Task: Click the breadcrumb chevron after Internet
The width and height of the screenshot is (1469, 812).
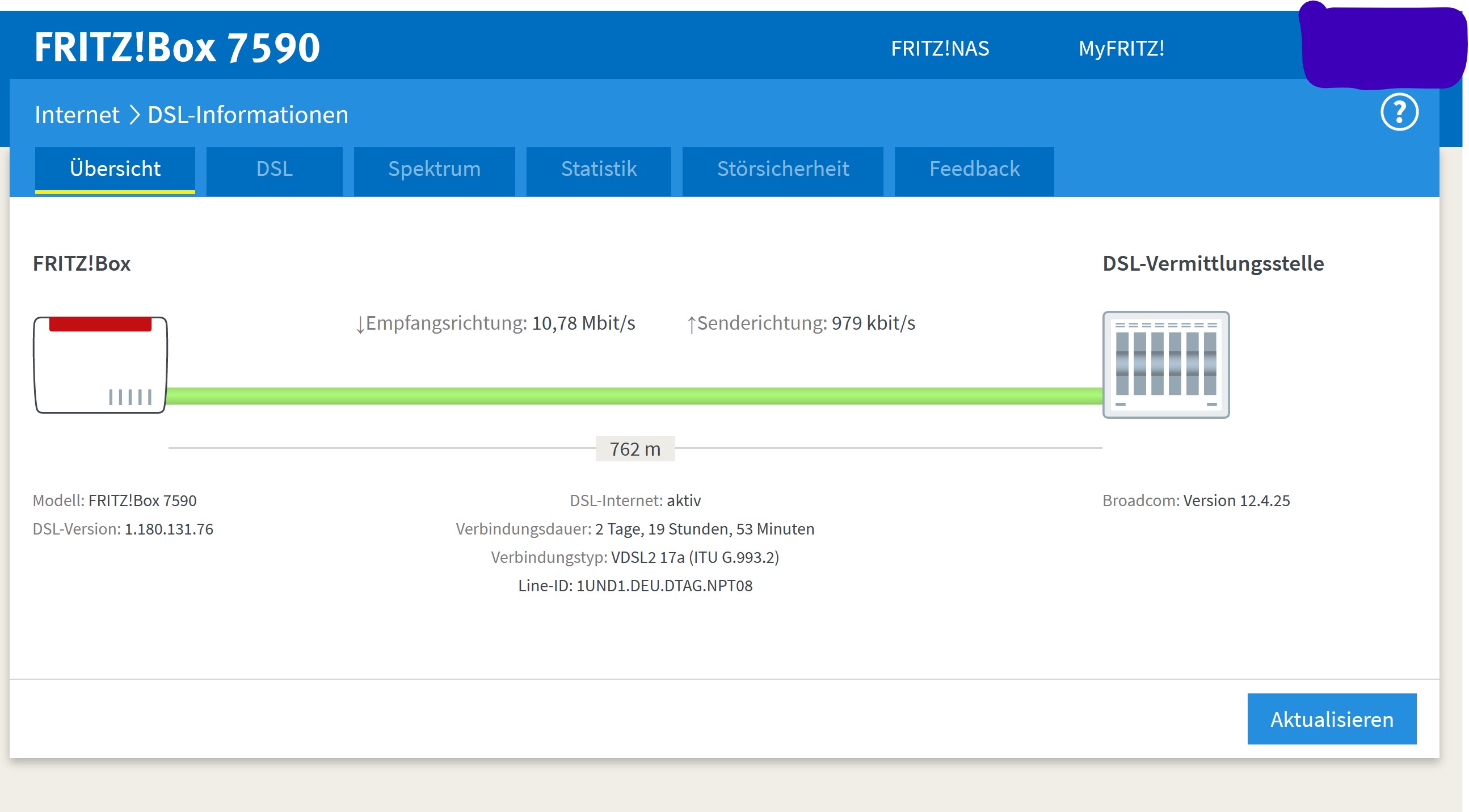Action: [x=134, y=115]
